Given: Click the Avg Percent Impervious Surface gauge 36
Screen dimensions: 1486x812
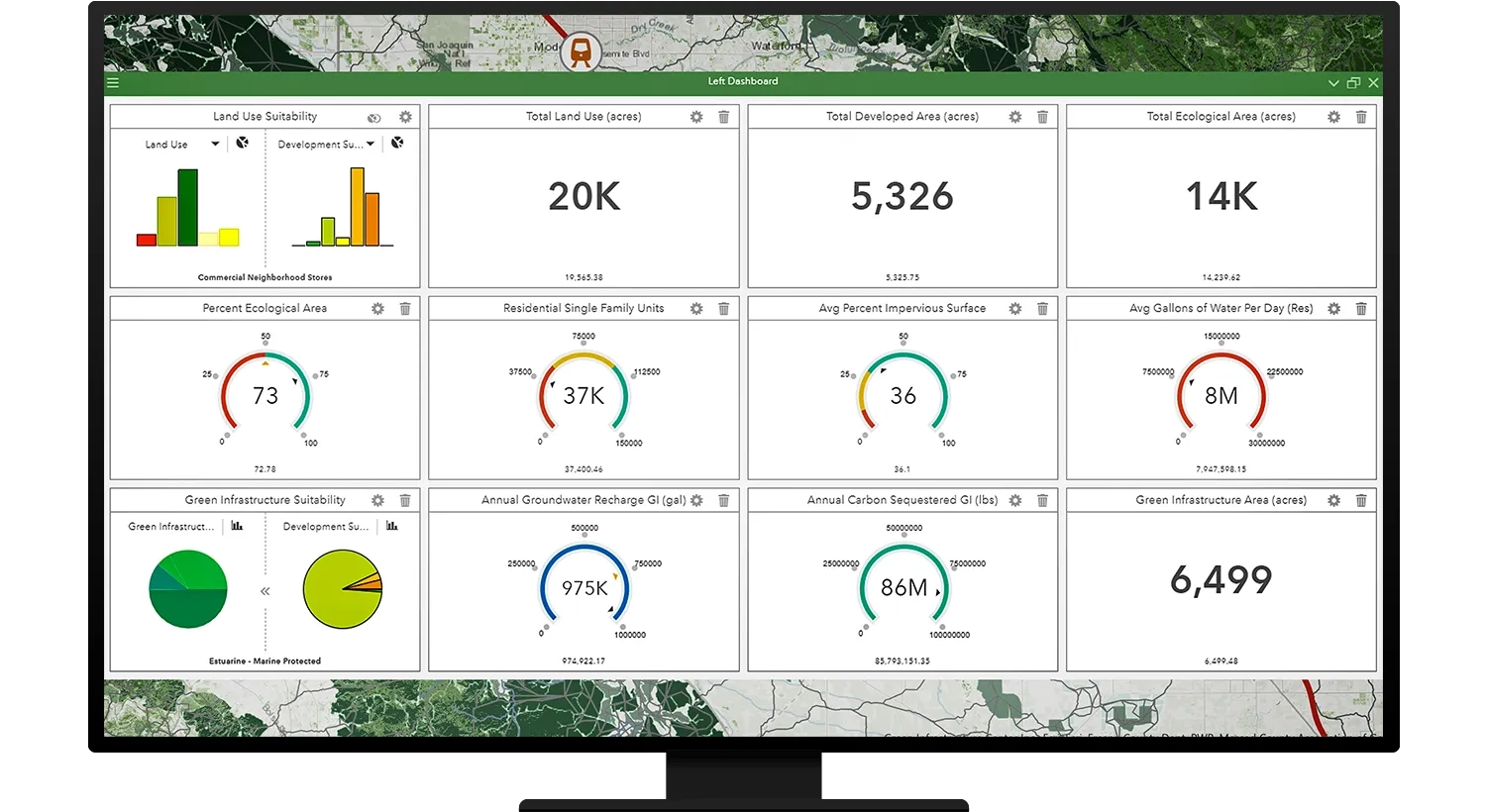Looking at the screenshot, I should pos(902,396).
